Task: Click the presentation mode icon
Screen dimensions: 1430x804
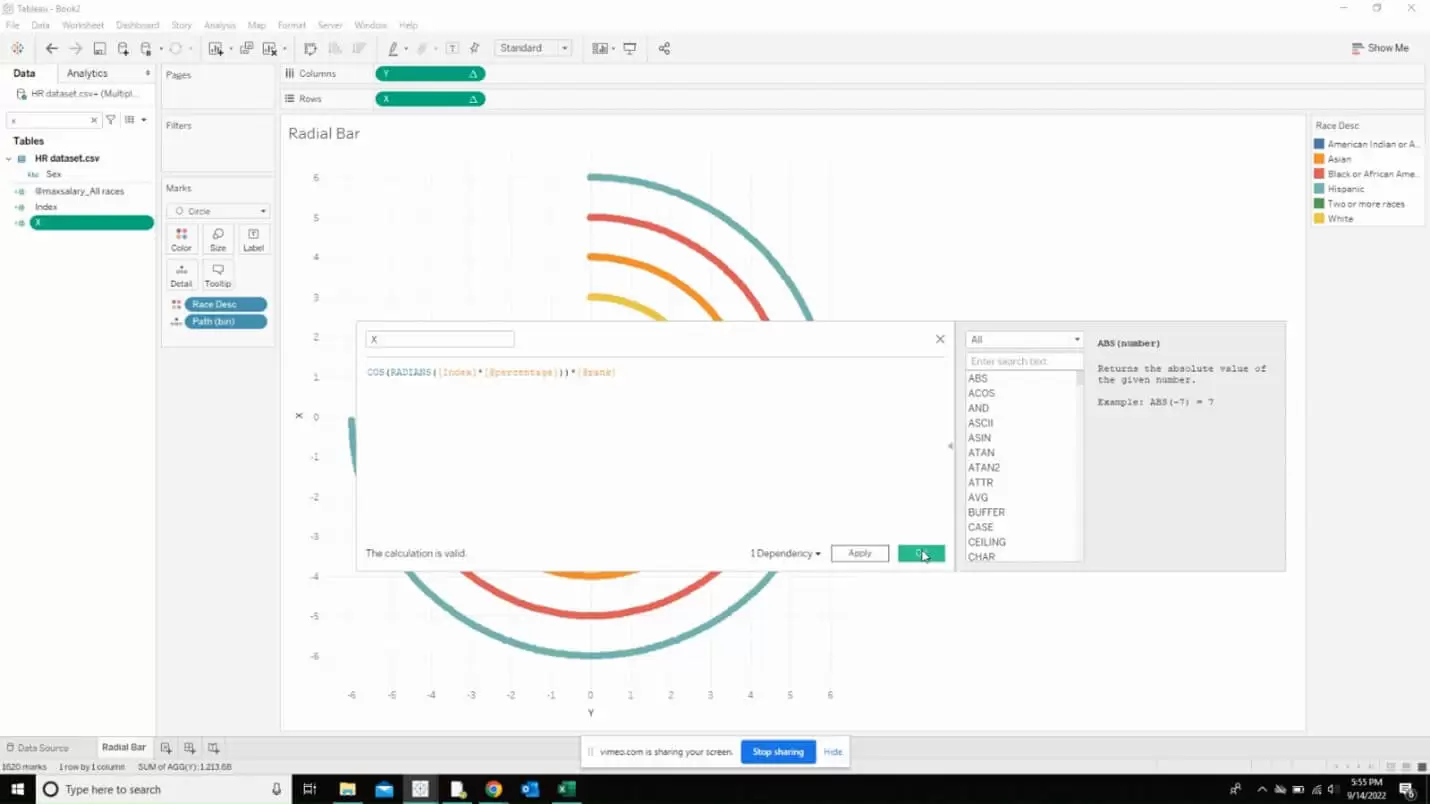Action: tap(629, 48)
